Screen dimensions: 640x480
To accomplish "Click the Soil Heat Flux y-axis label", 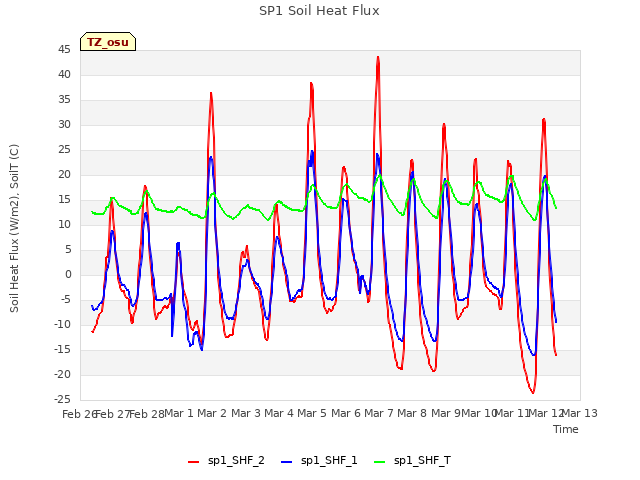I will point(14,228).
